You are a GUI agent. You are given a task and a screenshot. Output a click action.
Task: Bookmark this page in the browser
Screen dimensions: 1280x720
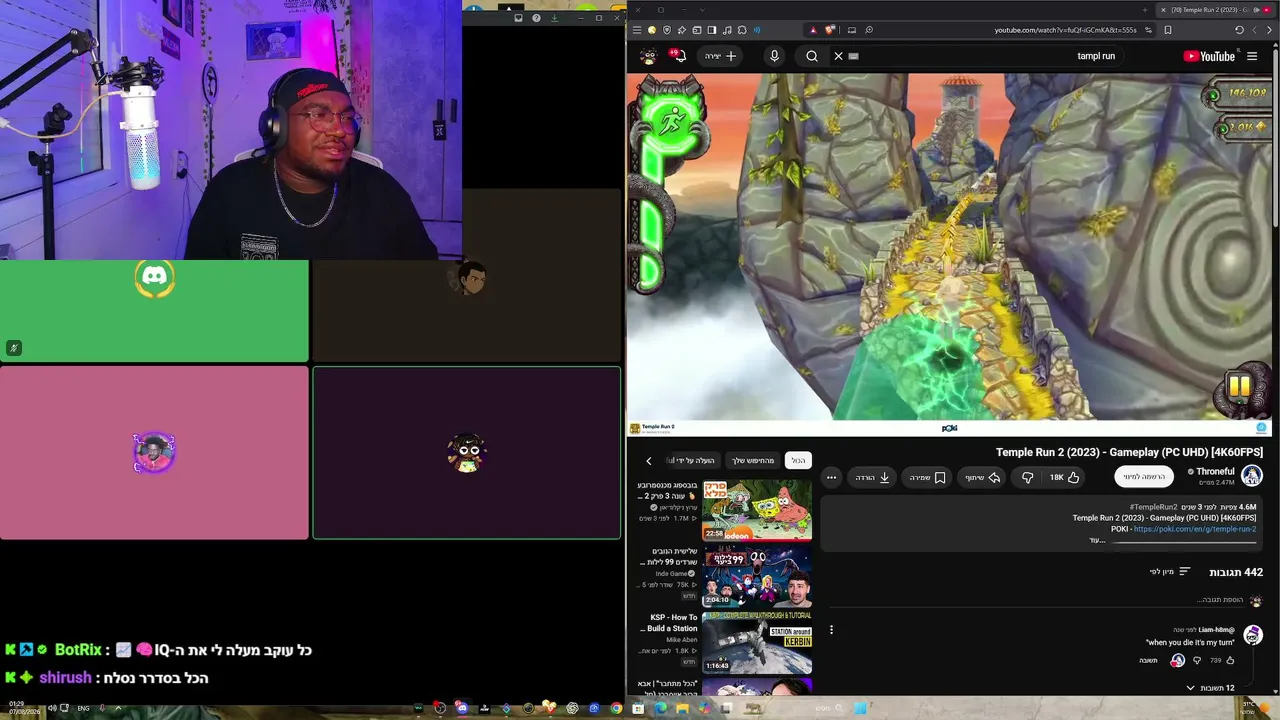[x=1168, y=30]
